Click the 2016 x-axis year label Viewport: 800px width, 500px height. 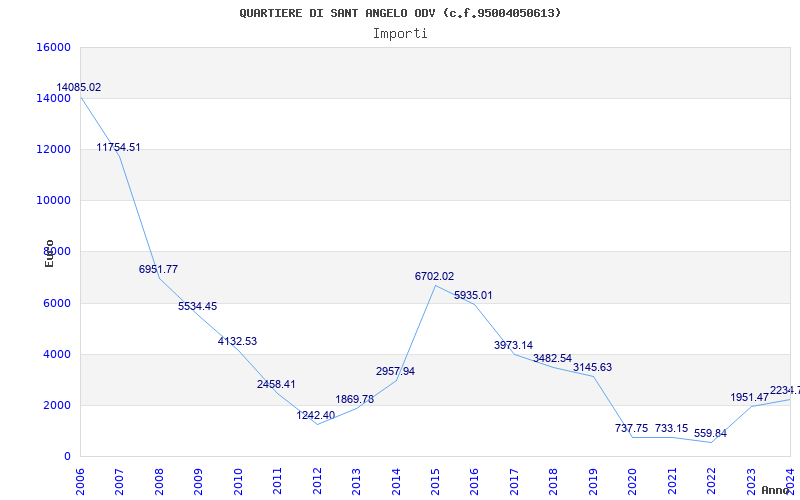click(474, 481)
